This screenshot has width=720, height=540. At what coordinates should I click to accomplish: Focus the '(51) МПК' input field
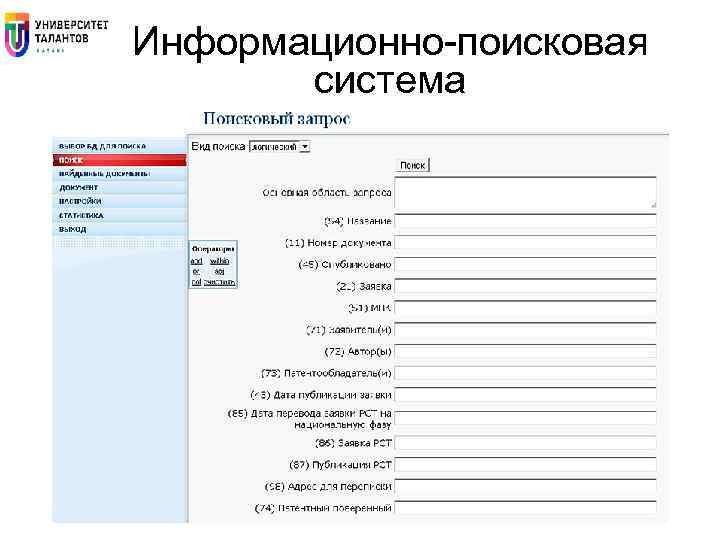coord(525,308)
